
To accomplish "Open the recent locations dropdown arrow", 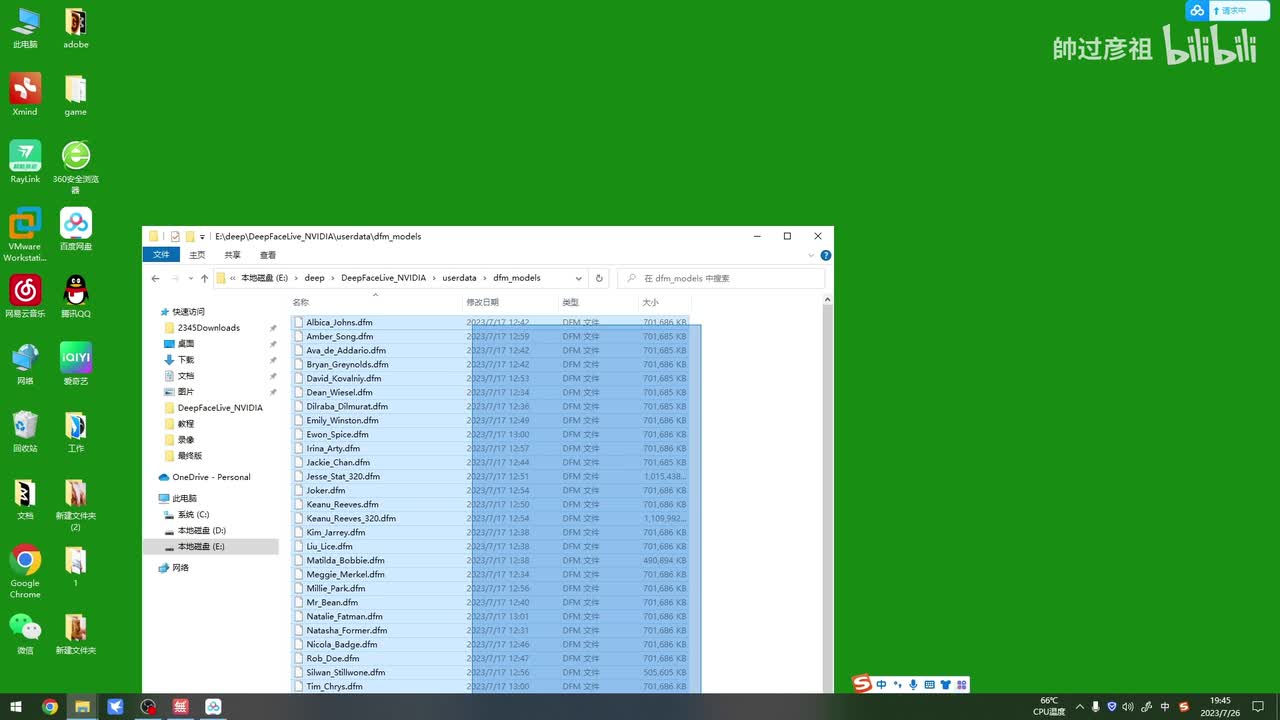I will pyautogui.click(x=189, y=278).
